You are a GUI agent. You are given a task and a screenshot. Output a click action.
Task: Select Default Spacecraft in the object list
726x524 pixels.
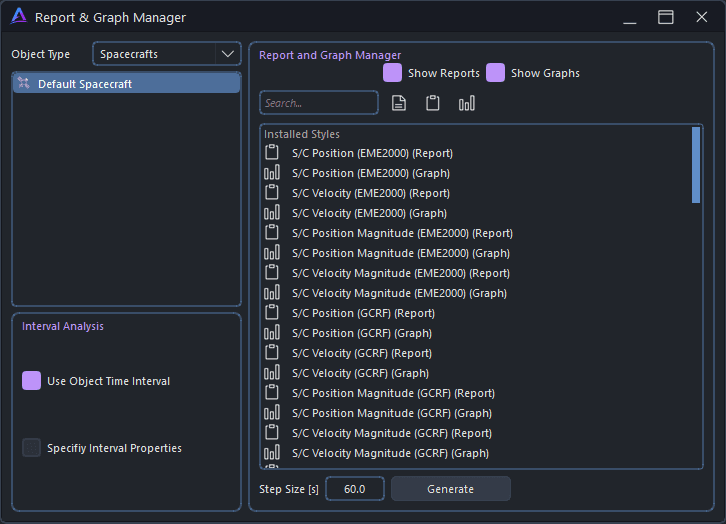[126, 84]
